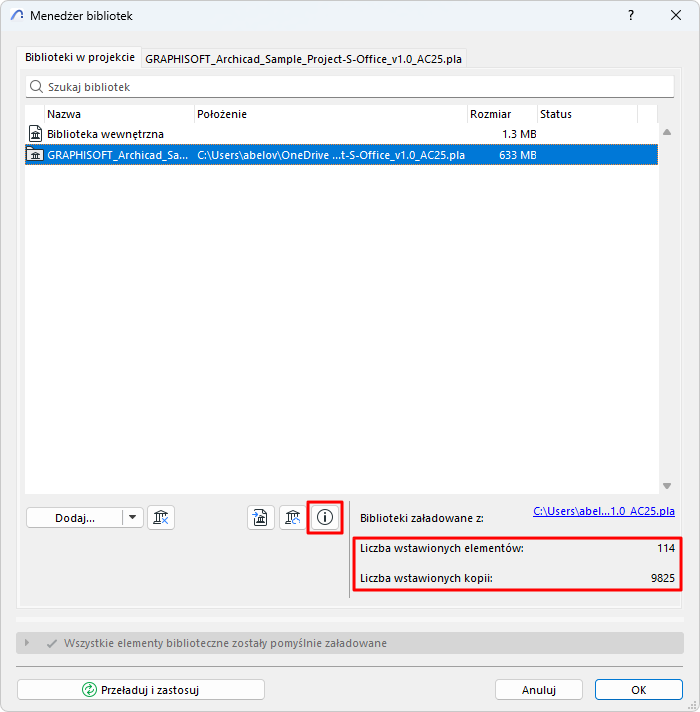Click the embed library to project icon
Screen dimensions: 700x712
click(261, 517)
